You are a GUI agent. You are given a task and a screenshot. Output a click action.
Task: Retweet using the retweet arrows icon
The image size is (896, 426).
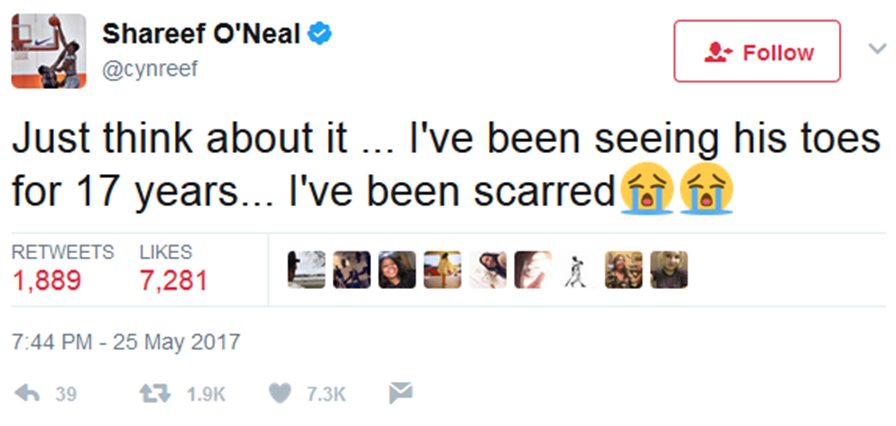pyautogui.click(x=155, y=393)
